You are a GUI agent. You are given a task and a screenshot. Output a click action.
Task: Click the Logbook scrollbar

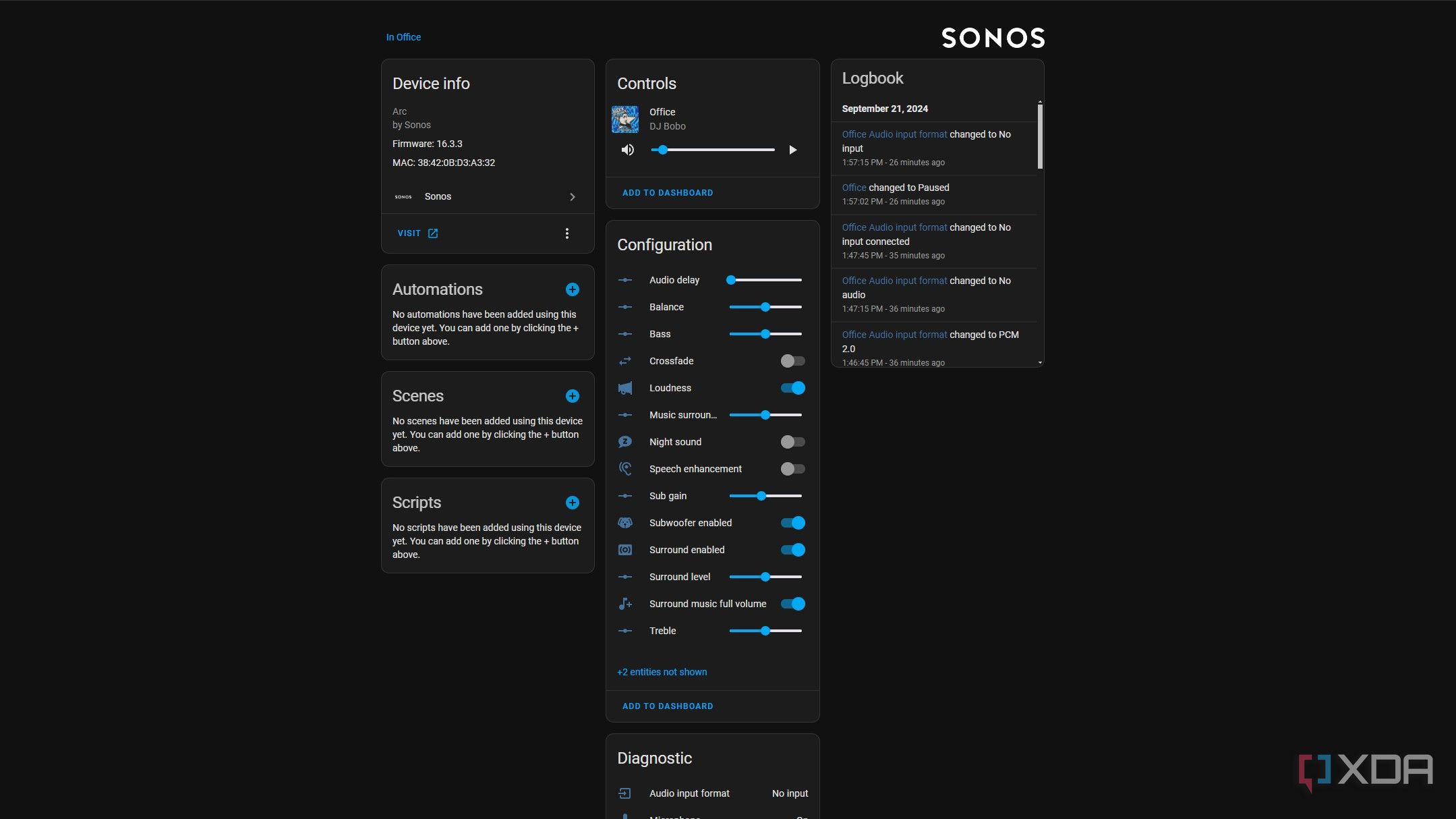click(1040, 136)
